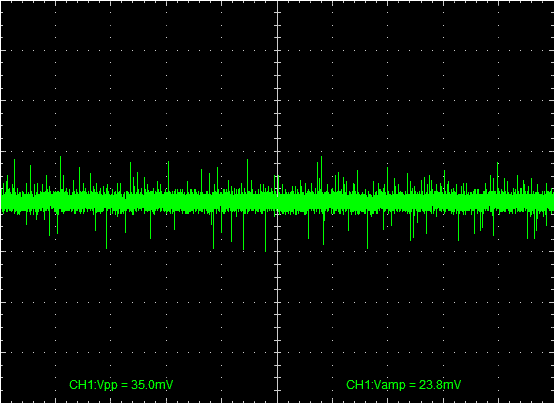The height and width of the screenshot is (404, 555).
Task: Click the center vertical axis between the two readouts
Action: [278, 385]
